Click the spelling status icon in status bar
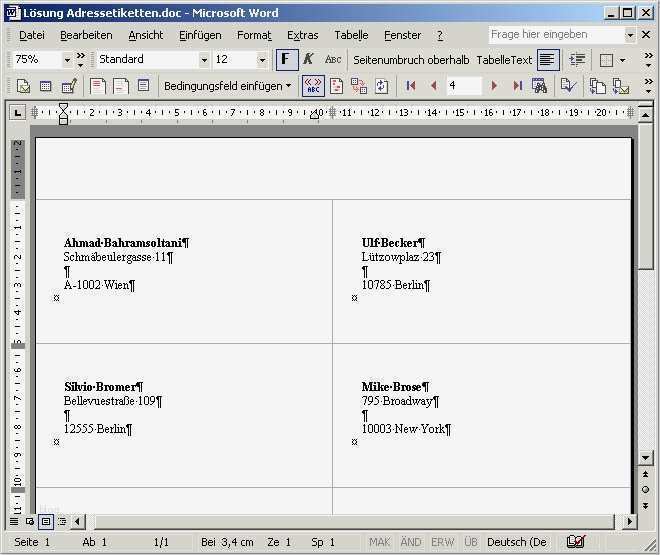This screenshot has height=555, width=660. [x=576, y=542]
